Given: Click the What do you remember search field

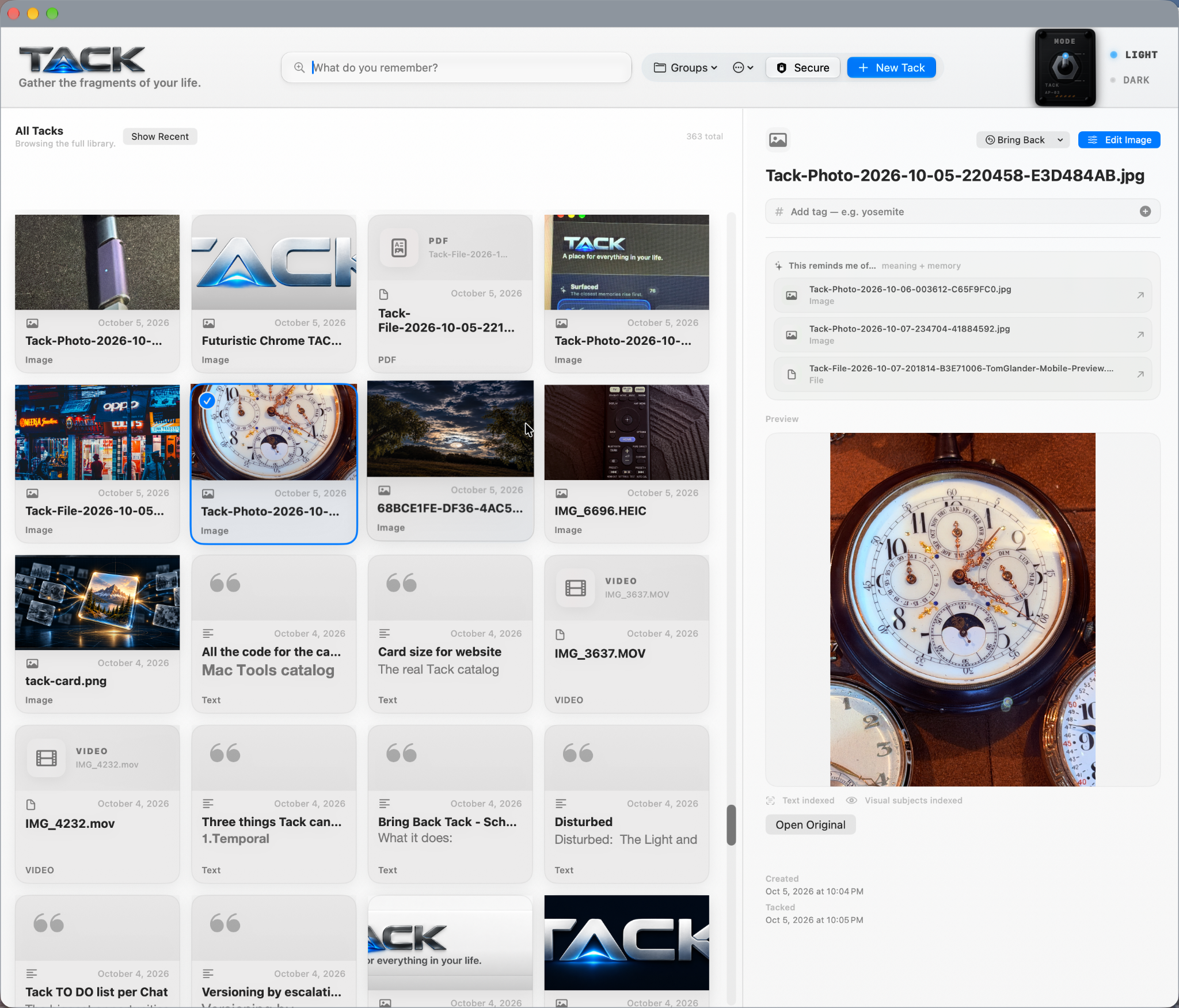Looking at the screenshot, I should [456, 68].
